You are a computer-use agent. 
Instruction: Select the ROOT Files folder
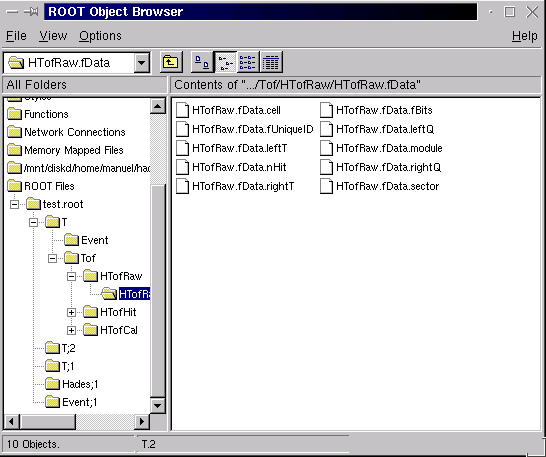tap(41, 186)
